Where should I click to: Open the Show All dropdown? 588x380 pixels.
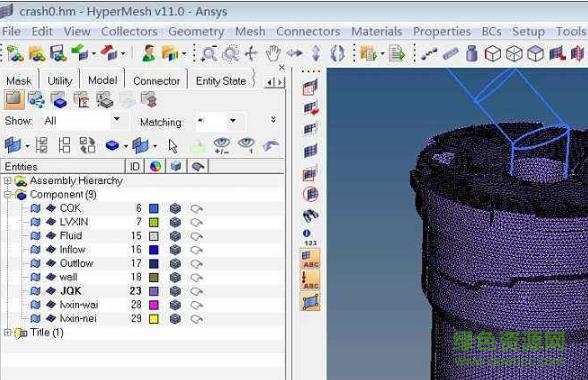[x=116, y=120]
